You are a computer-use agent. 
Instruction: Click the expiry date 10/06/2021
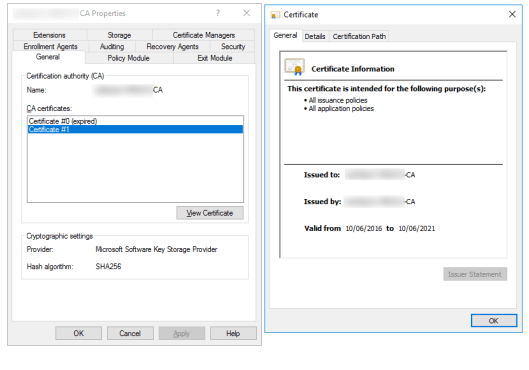[x=417, y=228]
